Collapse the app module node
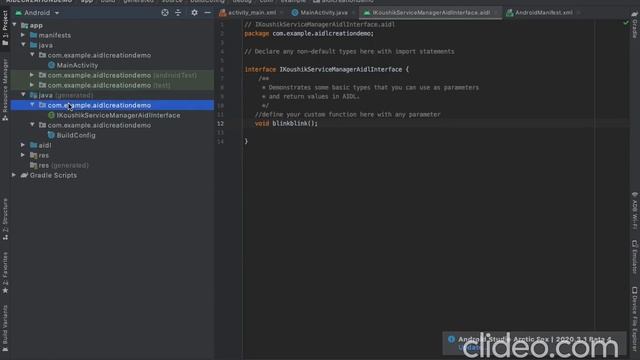Image resolution: width=640 pixels, height=360 pixels. point(15,25)
